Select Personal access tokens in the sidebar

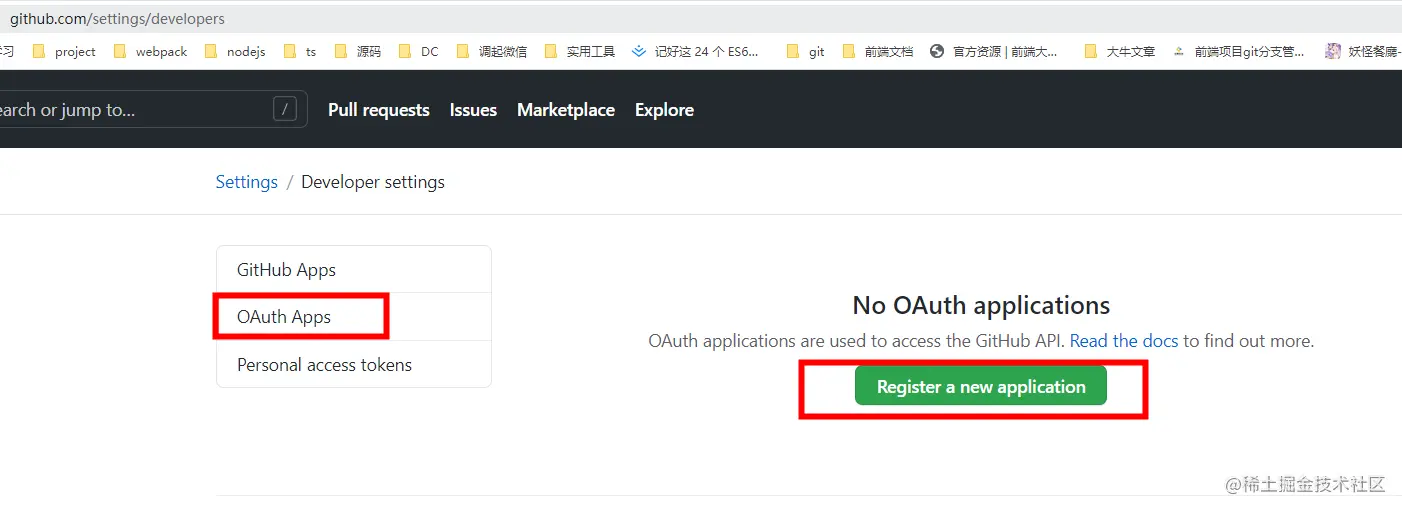[x=354, y=364]
